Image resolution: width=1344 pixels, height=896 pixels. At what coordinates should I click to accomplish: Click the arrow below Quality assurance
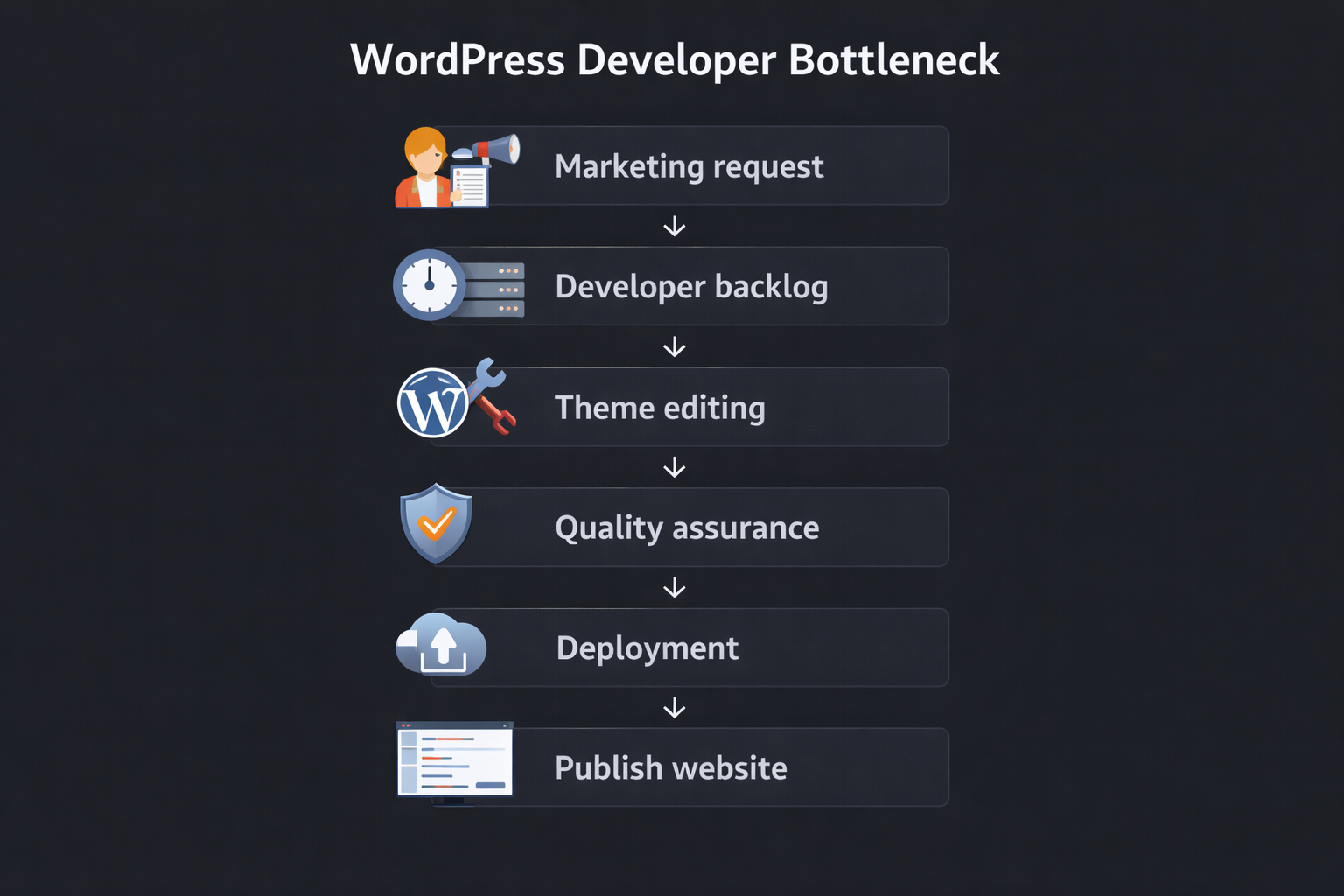(674, 587)
